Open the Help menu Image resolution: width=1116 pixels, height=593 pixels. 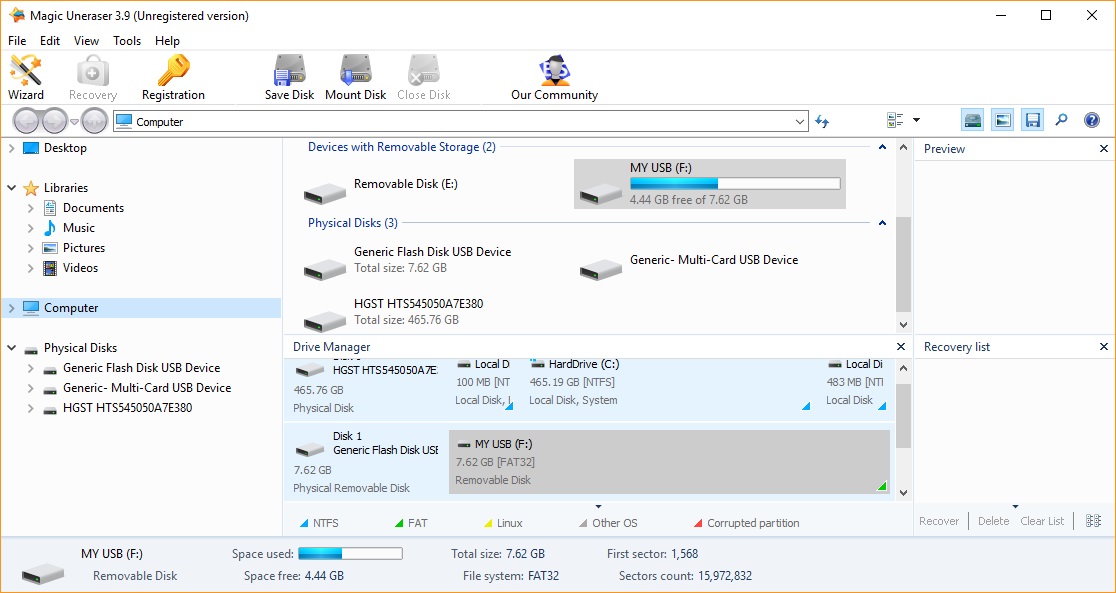(167, 41)
